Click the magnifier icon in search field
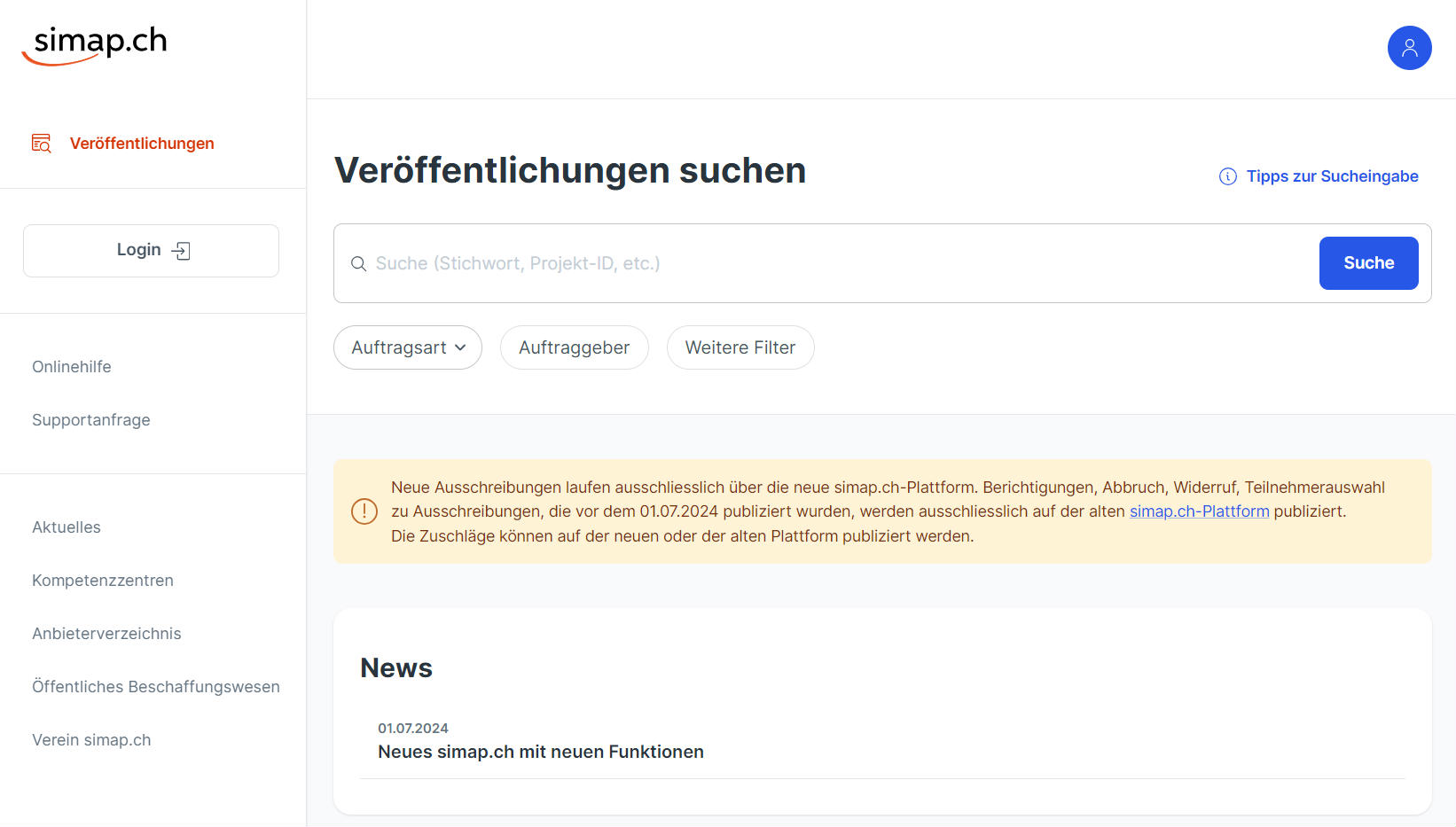The image size is (1456, 827). (x=358, y=264)
